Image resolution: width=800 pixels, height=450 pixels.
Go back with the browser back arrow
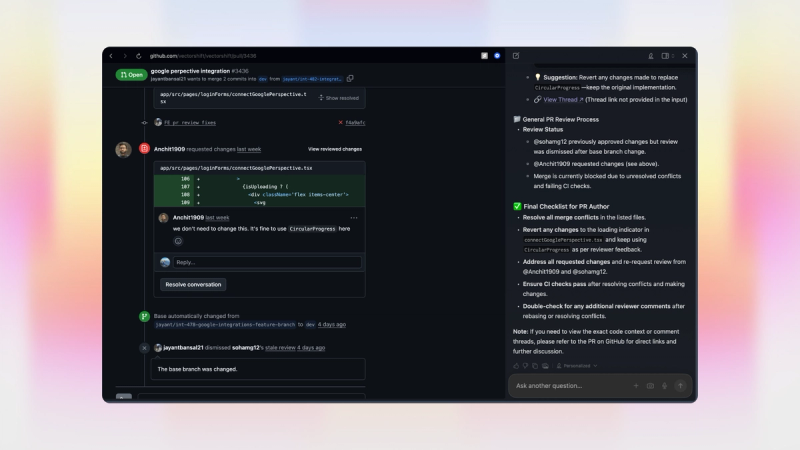(x=111, y=56)
